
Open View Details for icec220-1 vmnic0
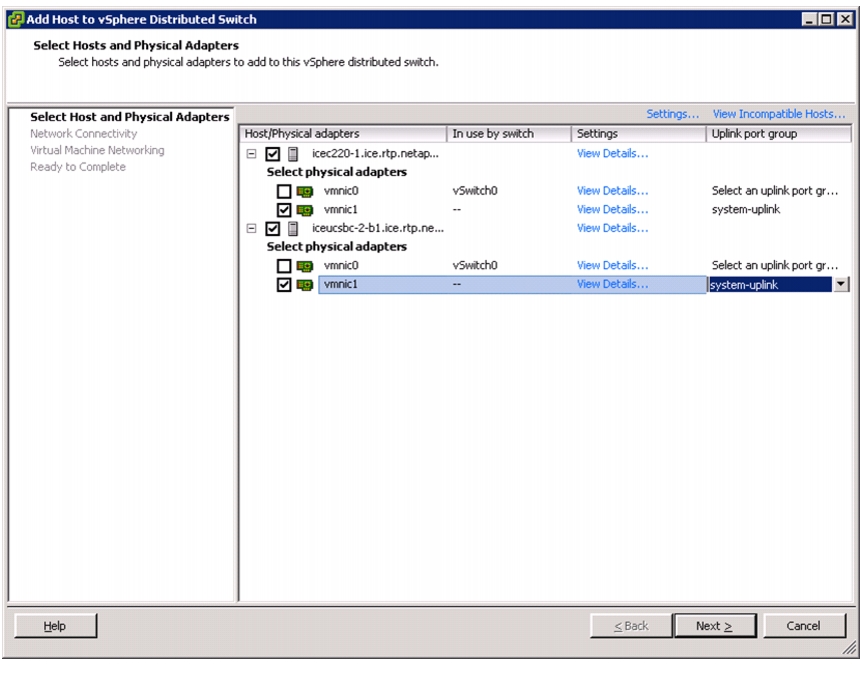pos(612,191)
